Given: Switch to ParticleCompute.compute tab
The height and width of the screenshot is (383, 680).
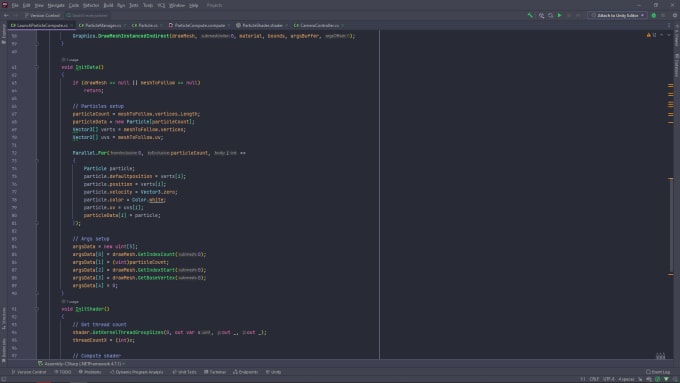Looking at the screenshot, I should pyautogui.click(x=199, y=26).
